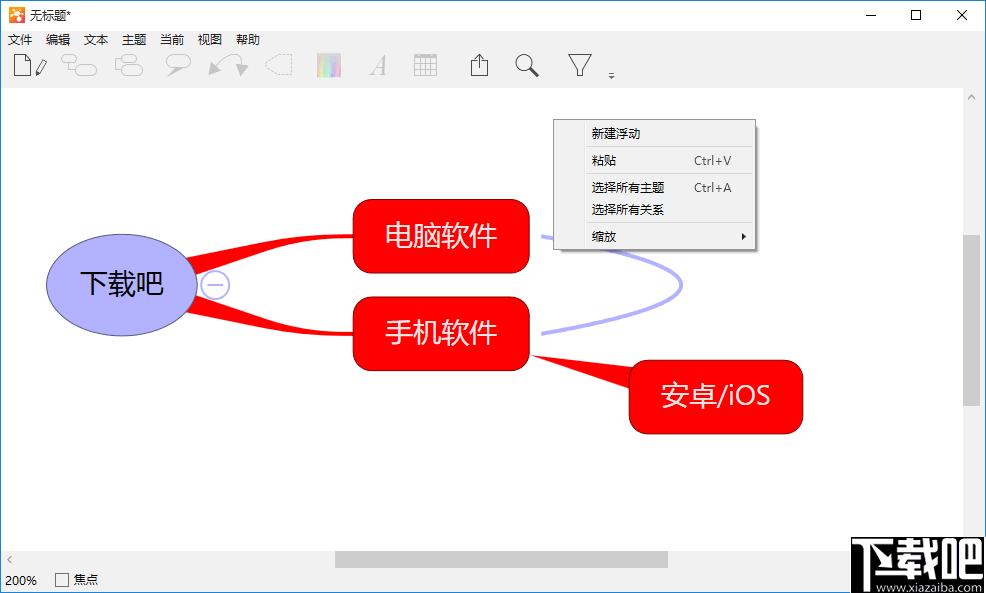Open the color gradient picker icon

point(329,65)
